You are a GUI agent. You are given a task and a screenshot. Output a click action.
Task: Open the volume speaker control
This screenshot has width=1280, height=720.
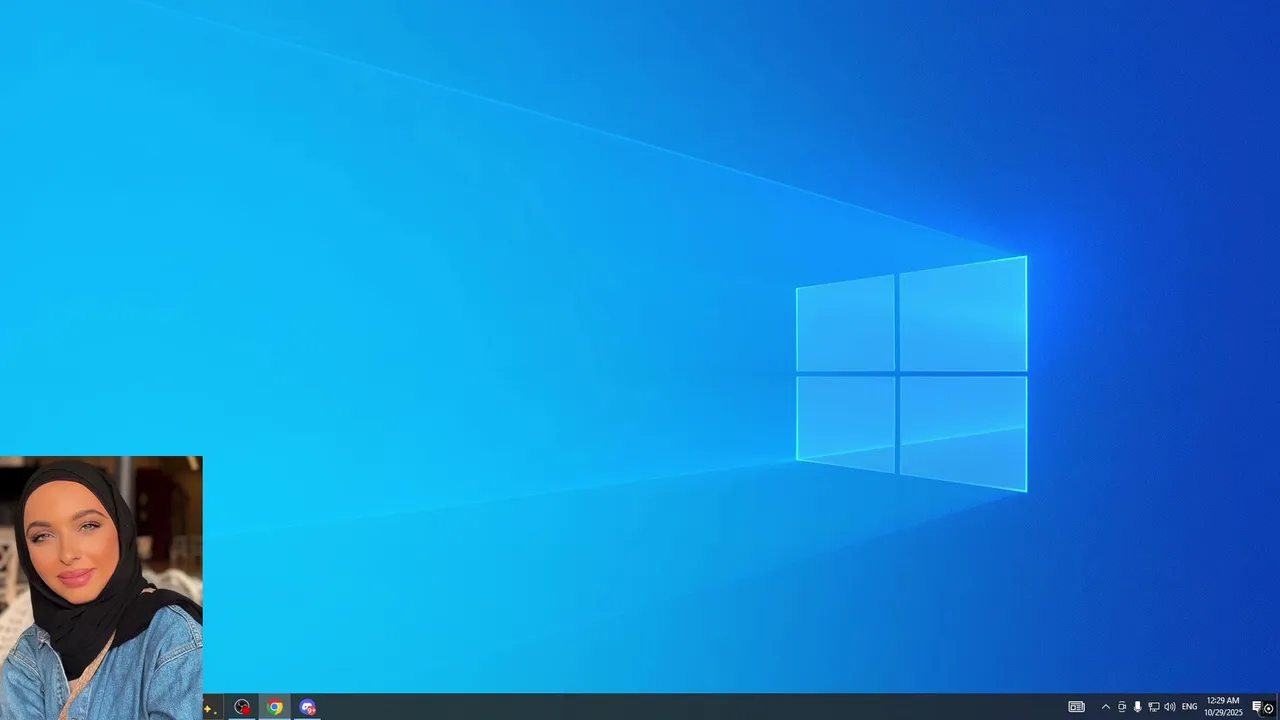[1170, 707]
